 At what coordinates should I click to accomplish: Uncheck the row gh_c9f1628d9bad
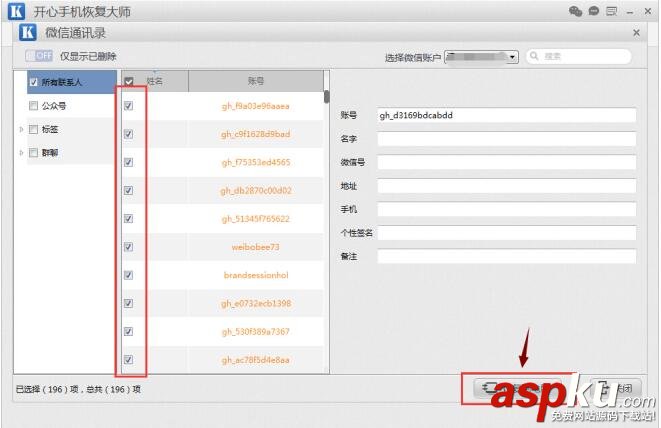[x=129, y=134]
